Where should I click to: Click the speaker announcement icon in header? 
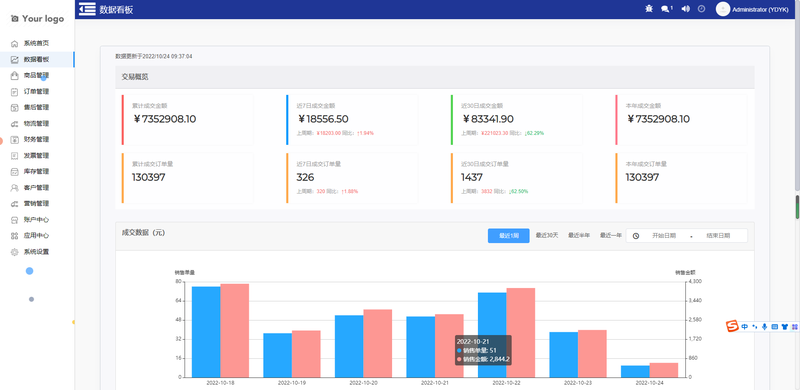pyautogui.click(x=686, y=9)
